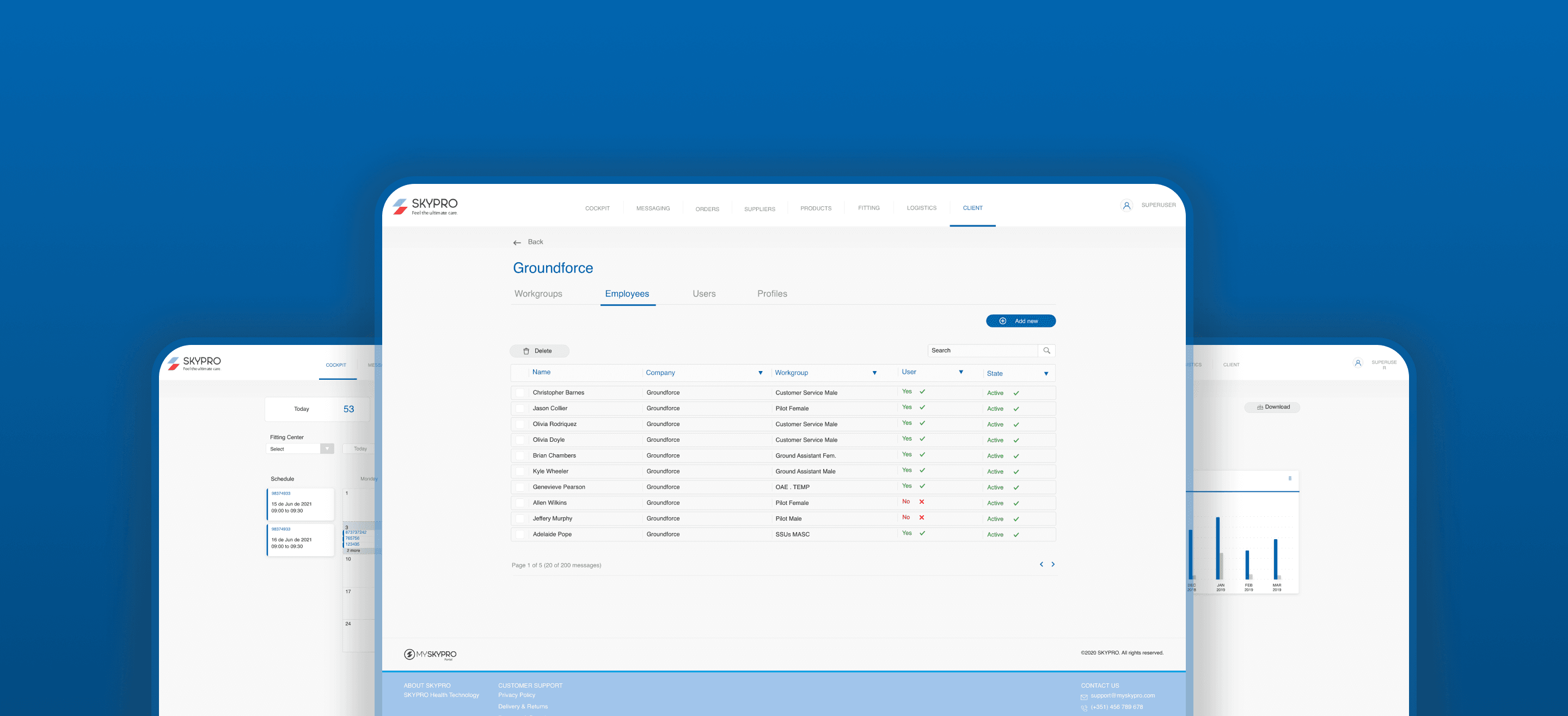Select checkbox for Olivia Rodriquez
The height and width of the screenshot is (716, 1568).
tap(520, 424)
